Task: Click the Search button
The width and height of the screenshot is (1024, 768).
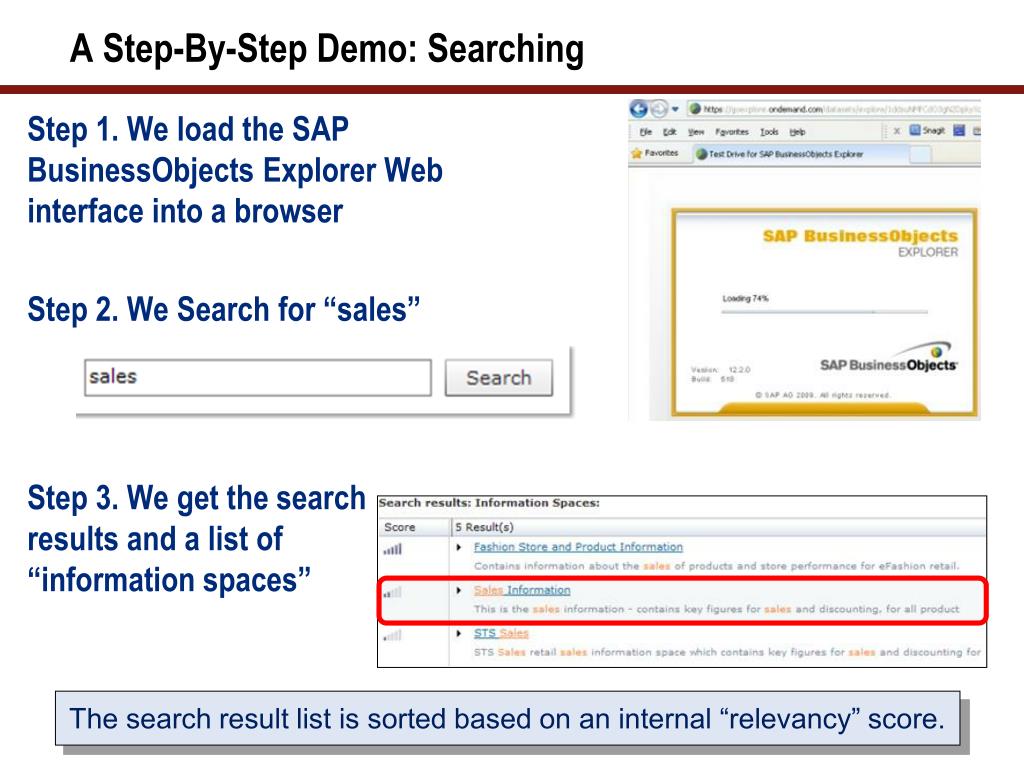Action: point(499,377)
